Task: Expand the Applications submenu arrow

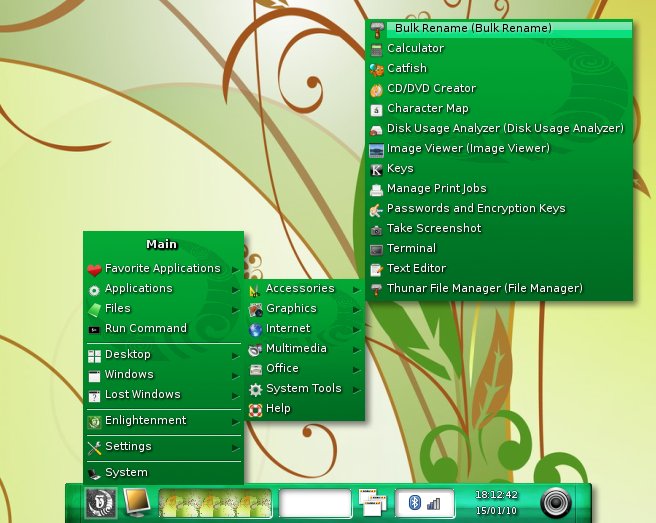Action: 236,290
